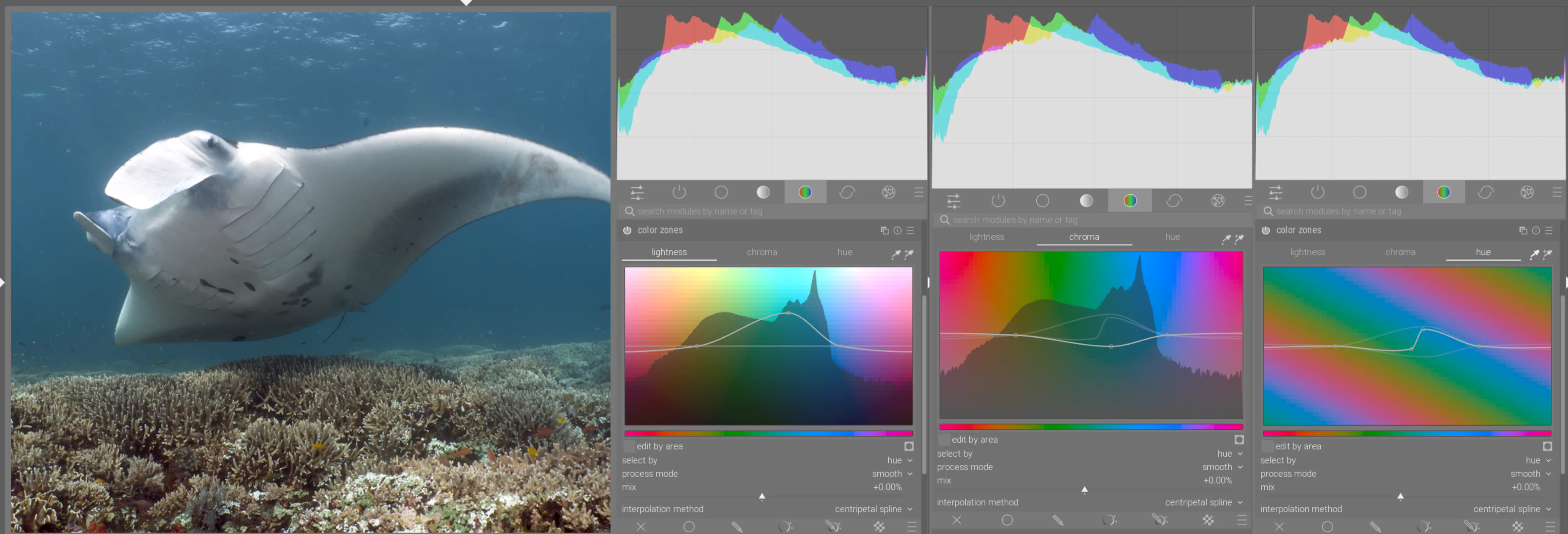
Task: Toggle color zones power button in lightness-active panel
Action: (627, 230)
